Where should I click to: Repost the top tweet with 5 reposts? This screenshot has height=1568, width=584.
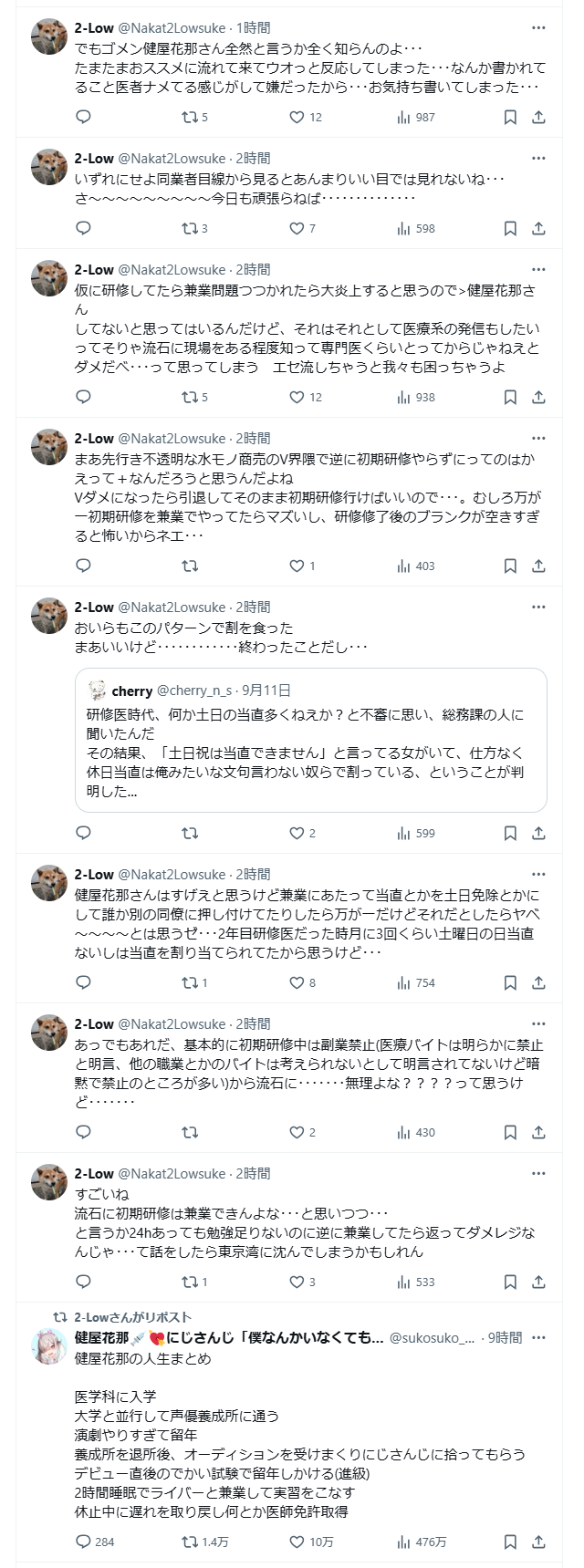tap(190, 117)
